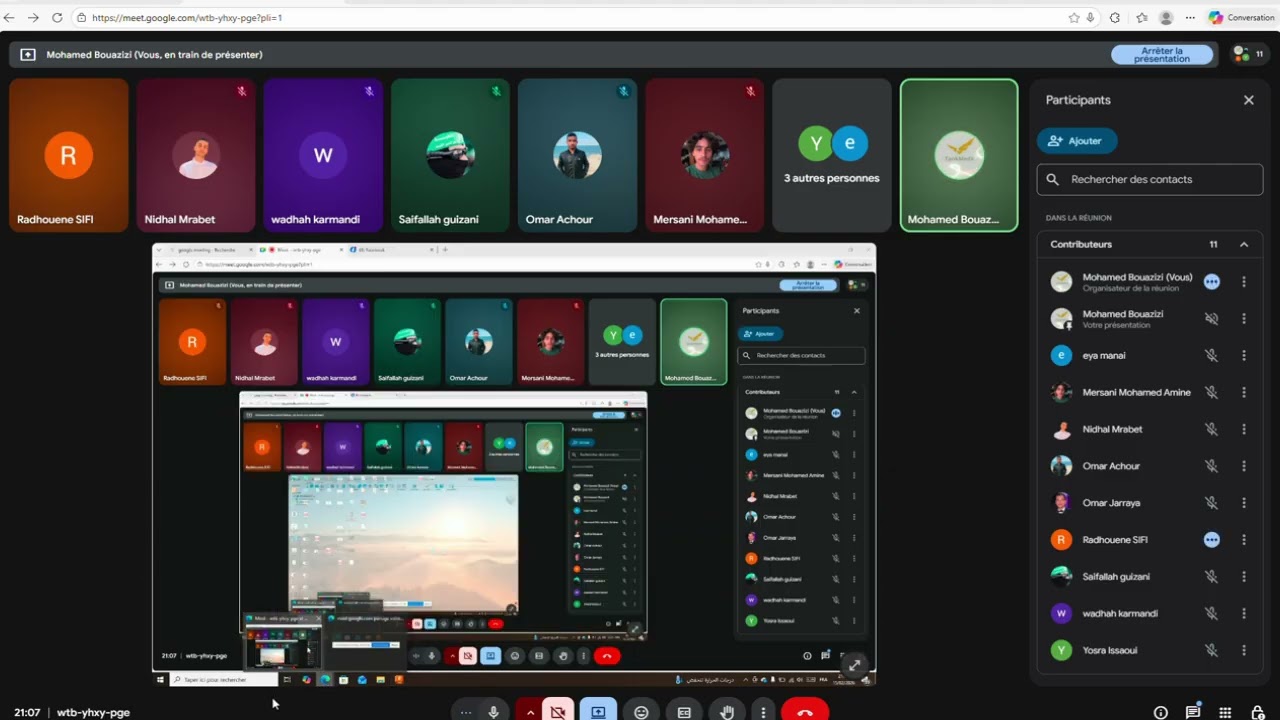Image resolution: width=1280 pixels, height=720 pixels.
Task: Toggle captions in the call controls
Action: (x=684, y=712)
